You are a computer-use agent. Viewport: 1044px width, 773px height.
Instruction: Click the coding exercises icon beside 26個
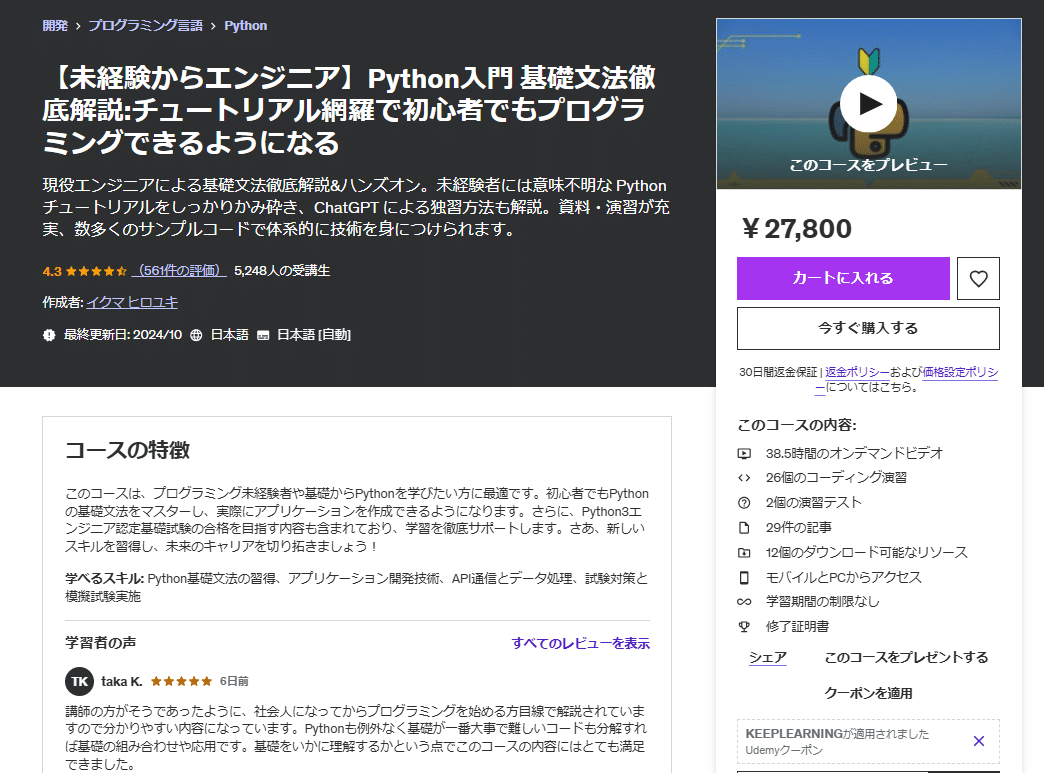coord(743,477)
